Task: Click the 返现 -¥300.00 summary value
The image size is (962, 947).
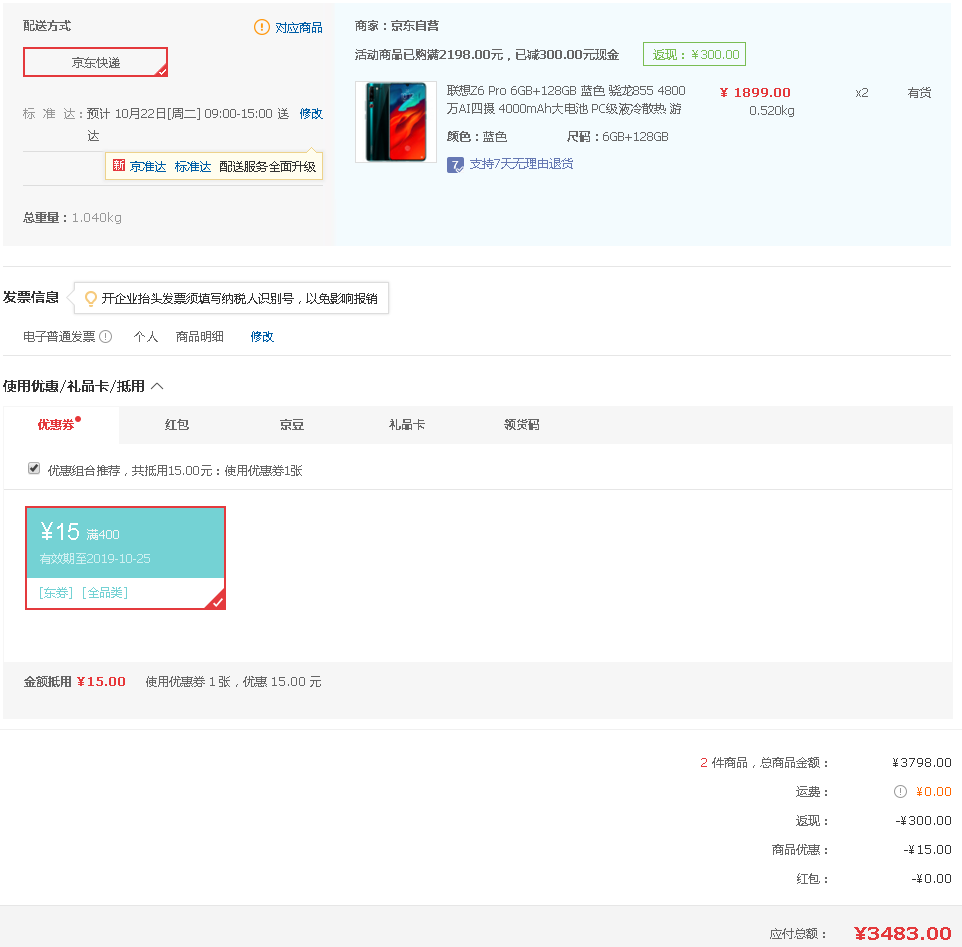Action: point(923,821)
